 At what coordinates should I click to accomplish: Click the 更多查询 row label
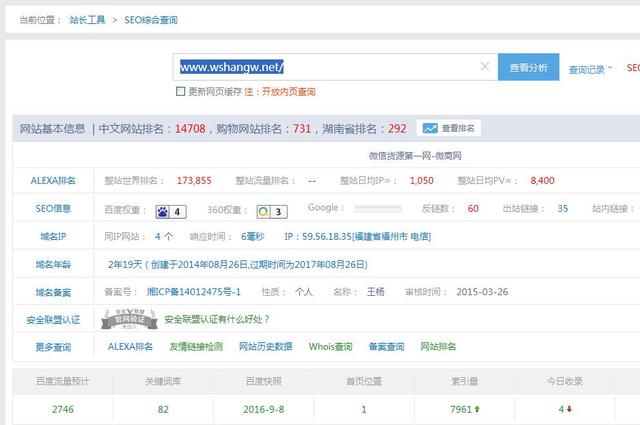tap(53, 347)
